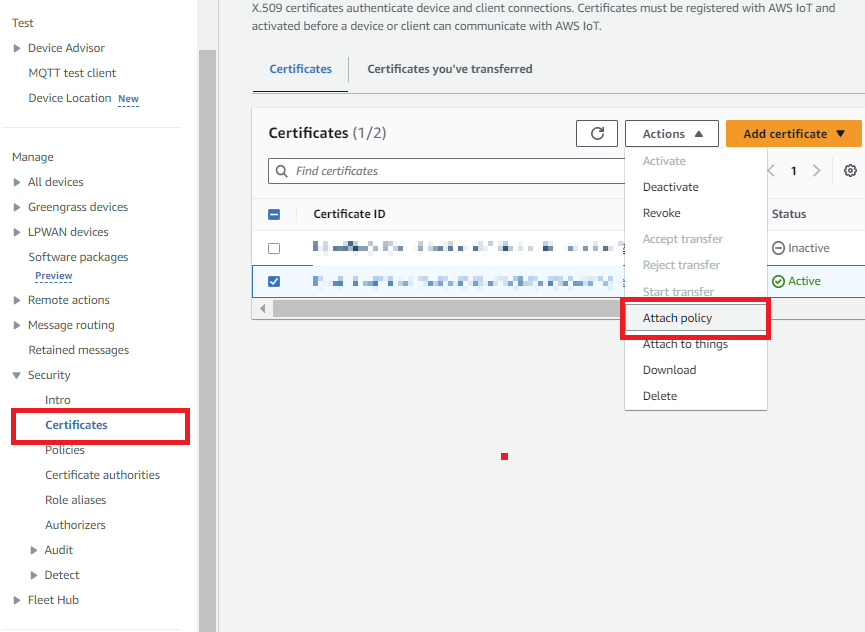Check the inactive certificate's row checkbox

point(274,248)
